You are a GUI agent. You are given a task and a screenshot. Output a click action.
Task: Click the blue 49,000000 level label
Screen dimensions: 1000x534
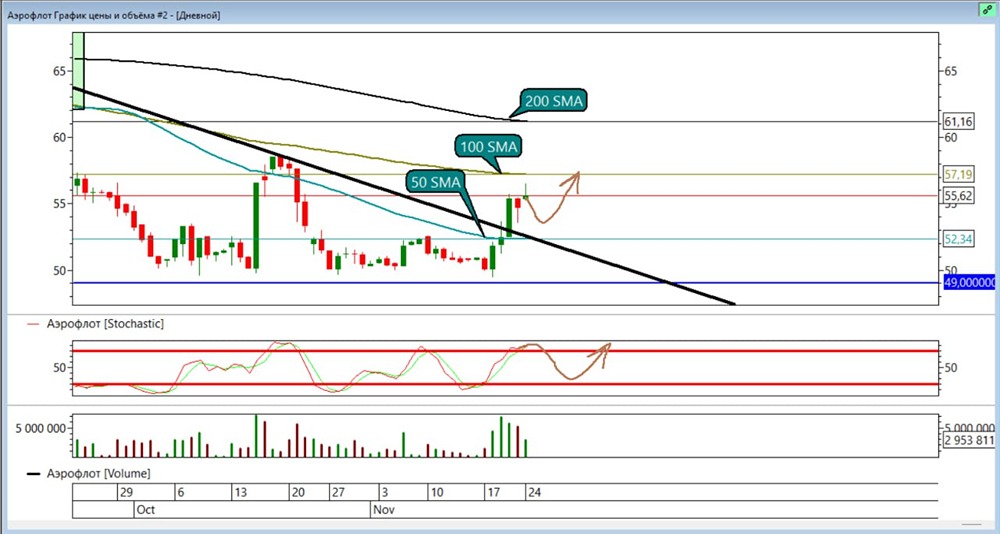click(969, 283)
